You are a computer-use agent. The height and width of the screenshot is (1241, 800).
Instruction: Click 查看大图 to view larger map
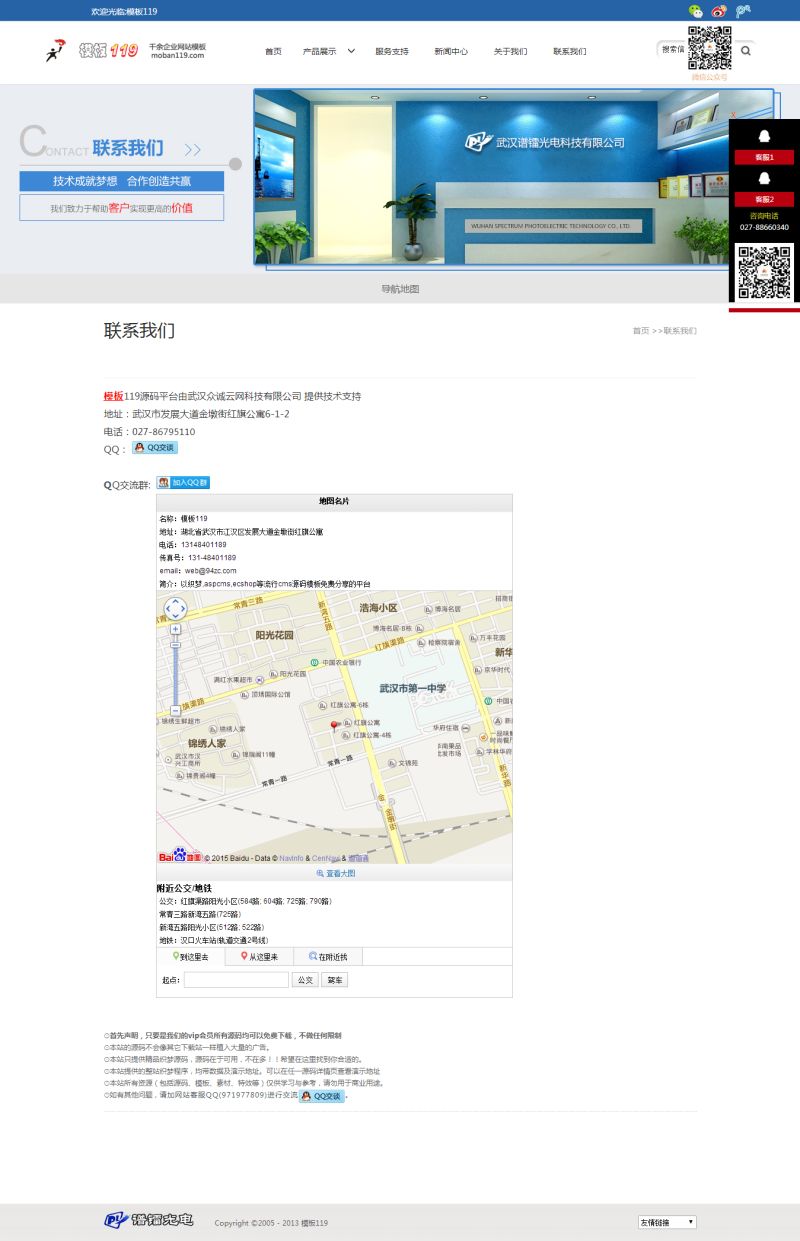335,873
